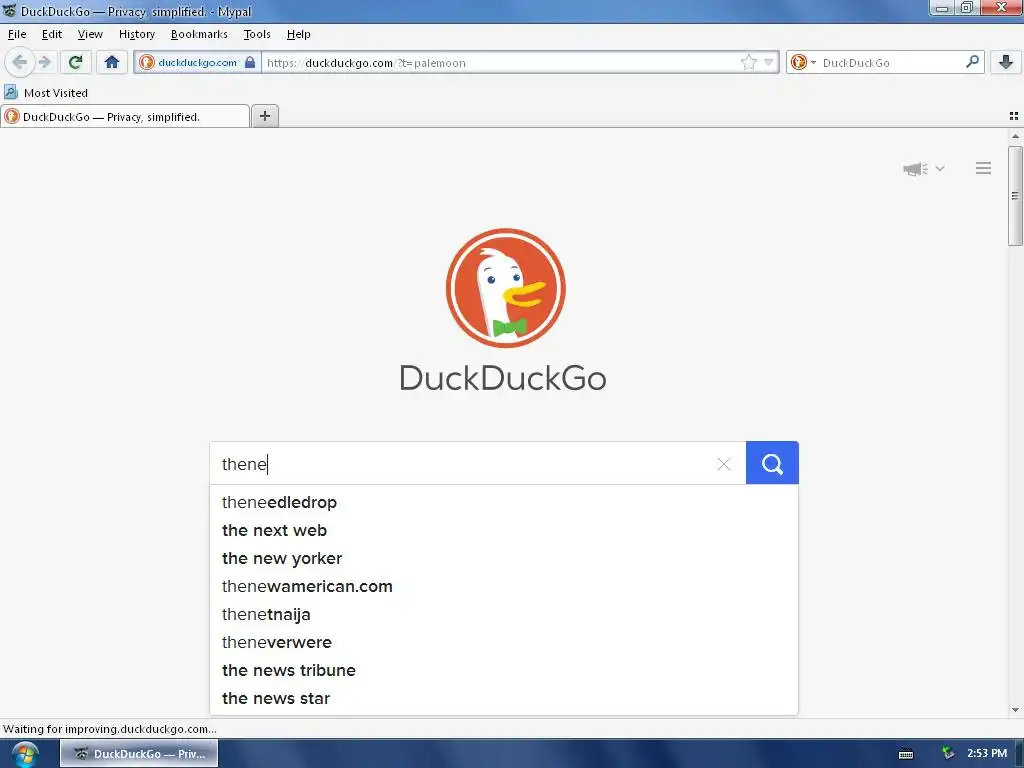Click the network status tray icon
This screenshot has width=1024, height=768.
tap(948, 754)
